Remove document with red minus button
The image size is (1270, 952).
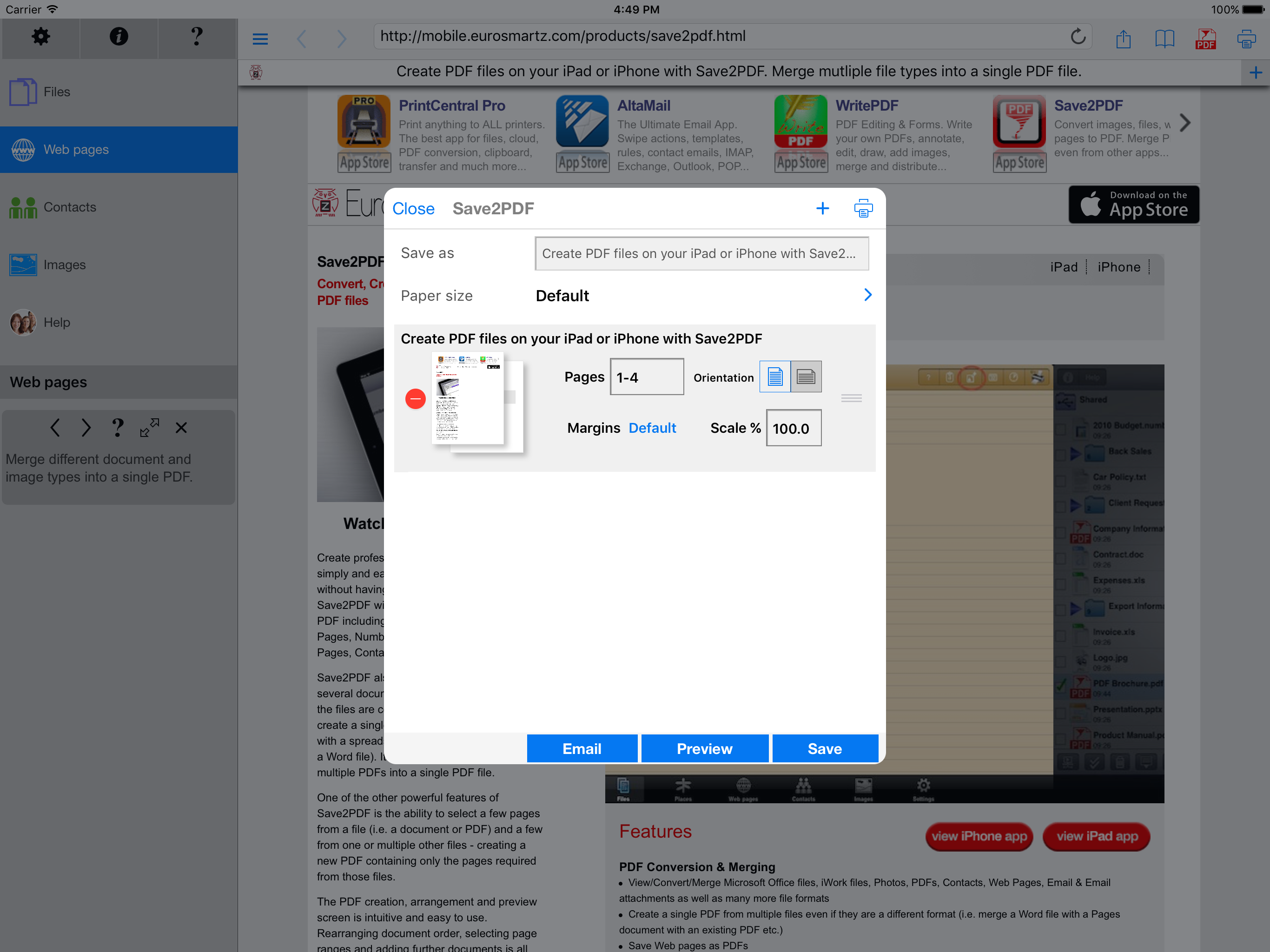click(x=415, y=398)
